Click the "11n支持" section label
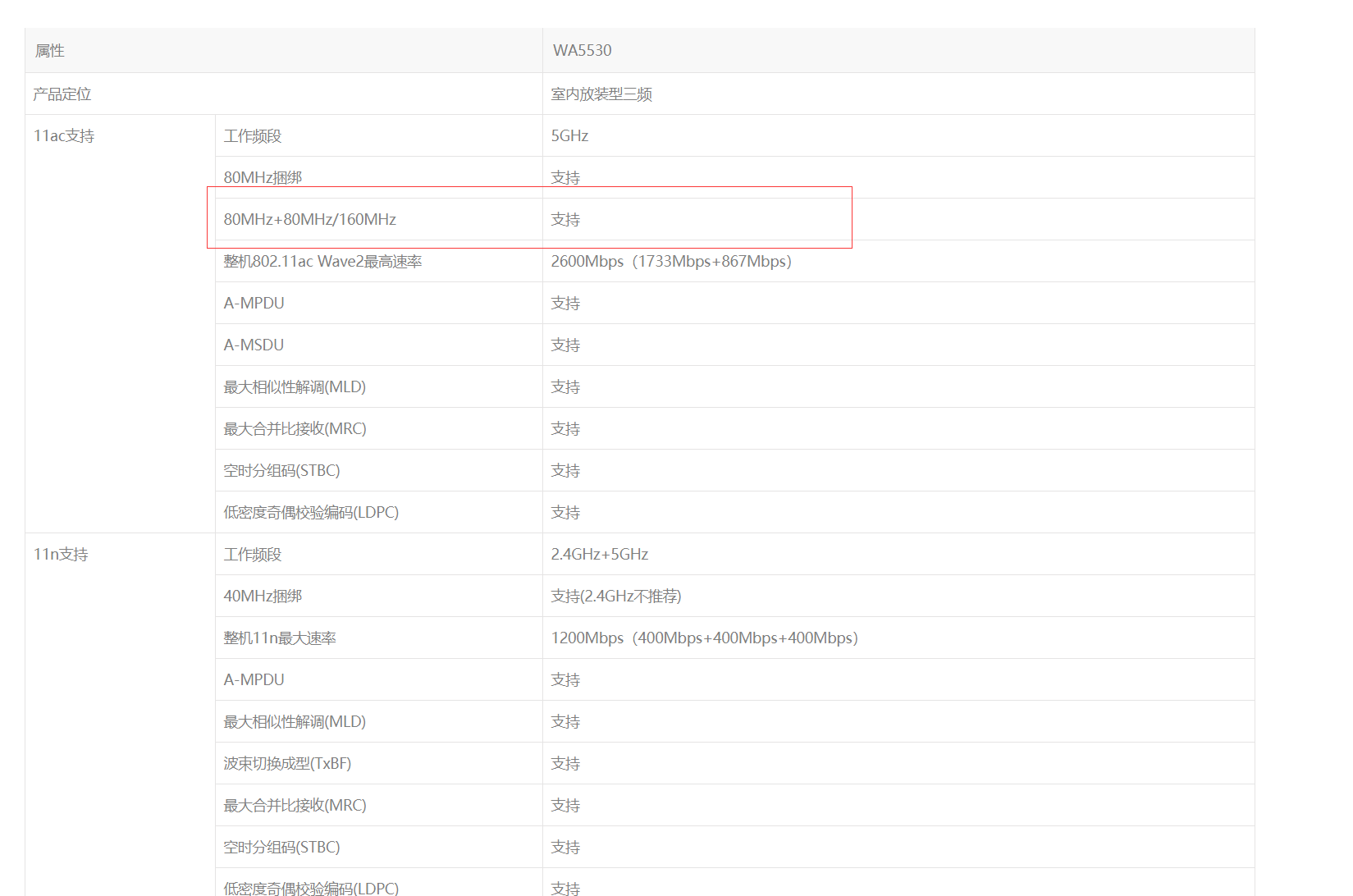 pyautogui.click(x=61, y=555)
